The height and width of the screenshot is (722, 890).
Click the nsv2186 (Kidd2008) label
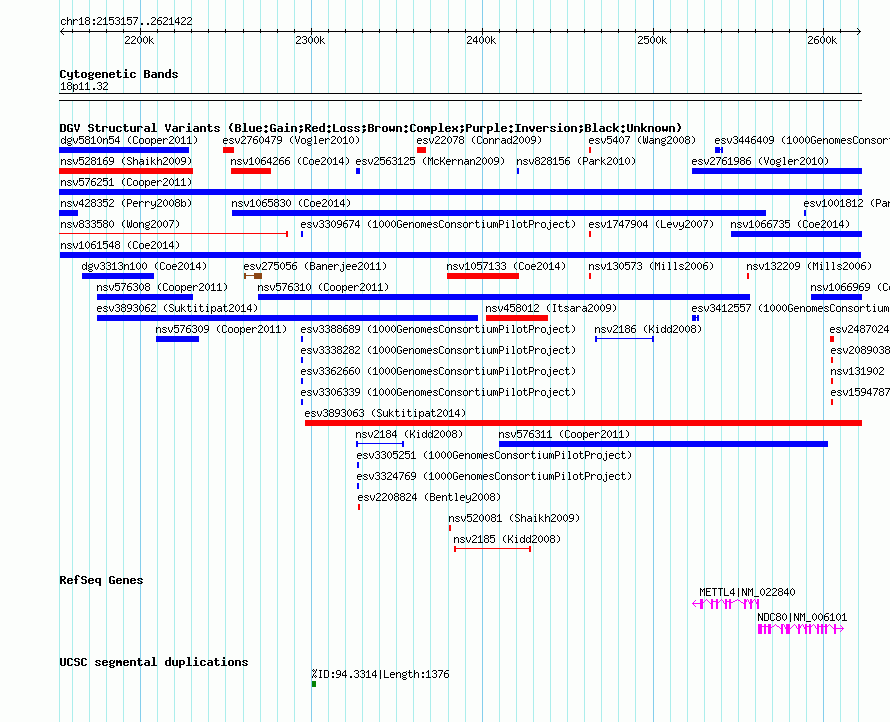648,329
